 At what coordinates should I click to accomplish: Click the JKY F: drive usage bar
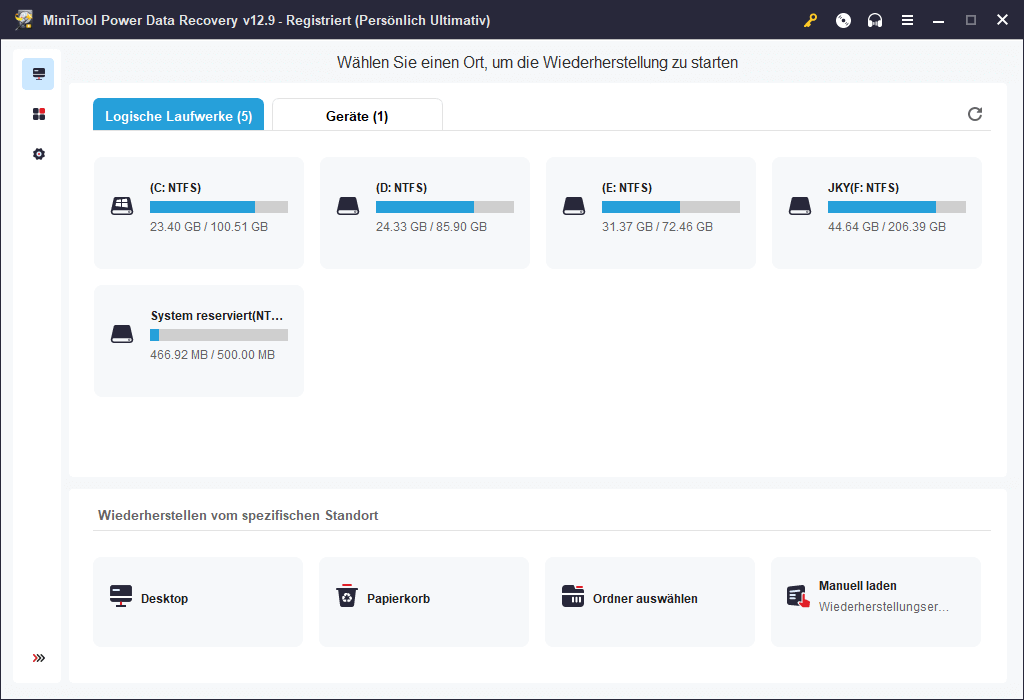[x=897, y=207]
